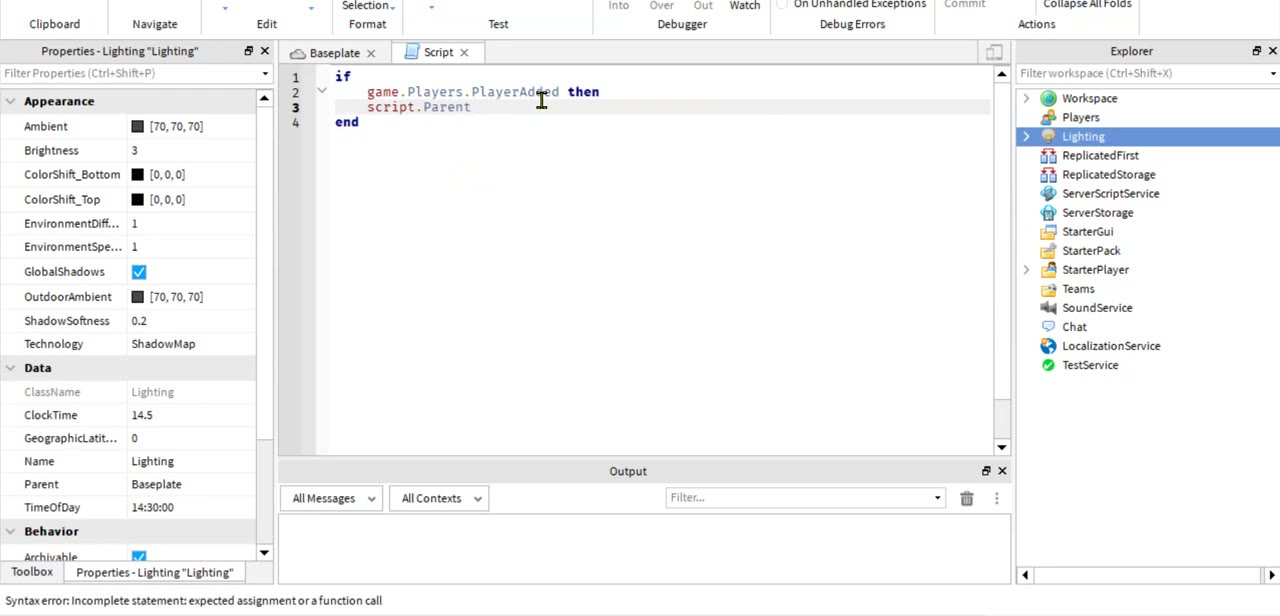Click the LocalizationService globe icon
This screenshot has width=1280, height=616.
click(x=1048, y=345)
